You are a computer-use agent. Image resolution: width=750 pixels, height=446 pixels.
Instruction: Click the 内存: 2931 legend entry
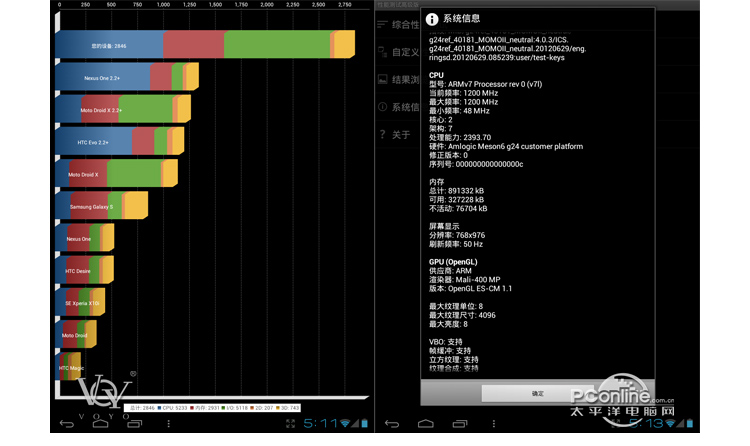pos(205,408)
